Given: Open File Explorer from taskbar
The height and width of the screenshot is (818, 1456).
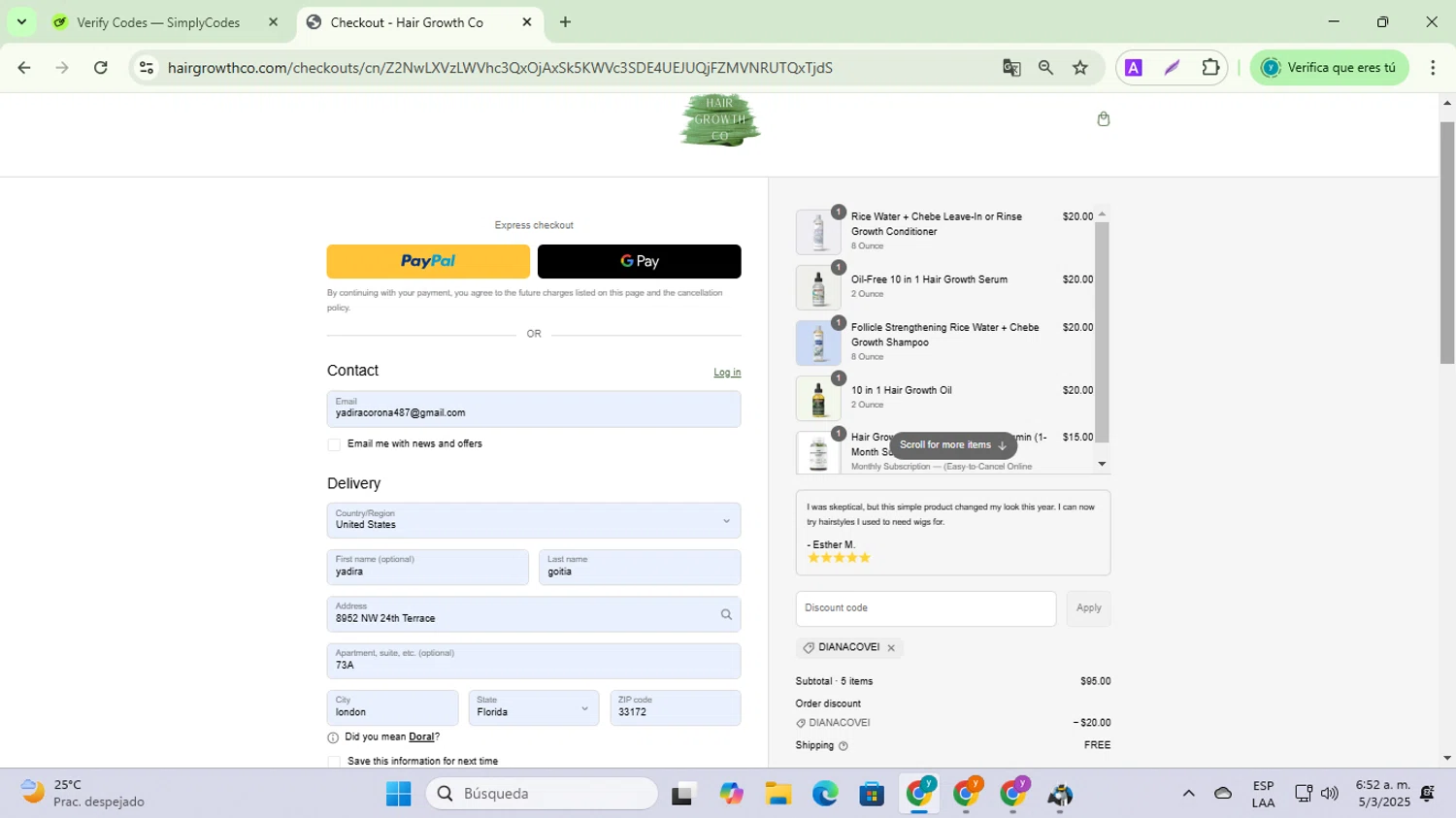Looking at the screenshot, I should click(778, 794).
